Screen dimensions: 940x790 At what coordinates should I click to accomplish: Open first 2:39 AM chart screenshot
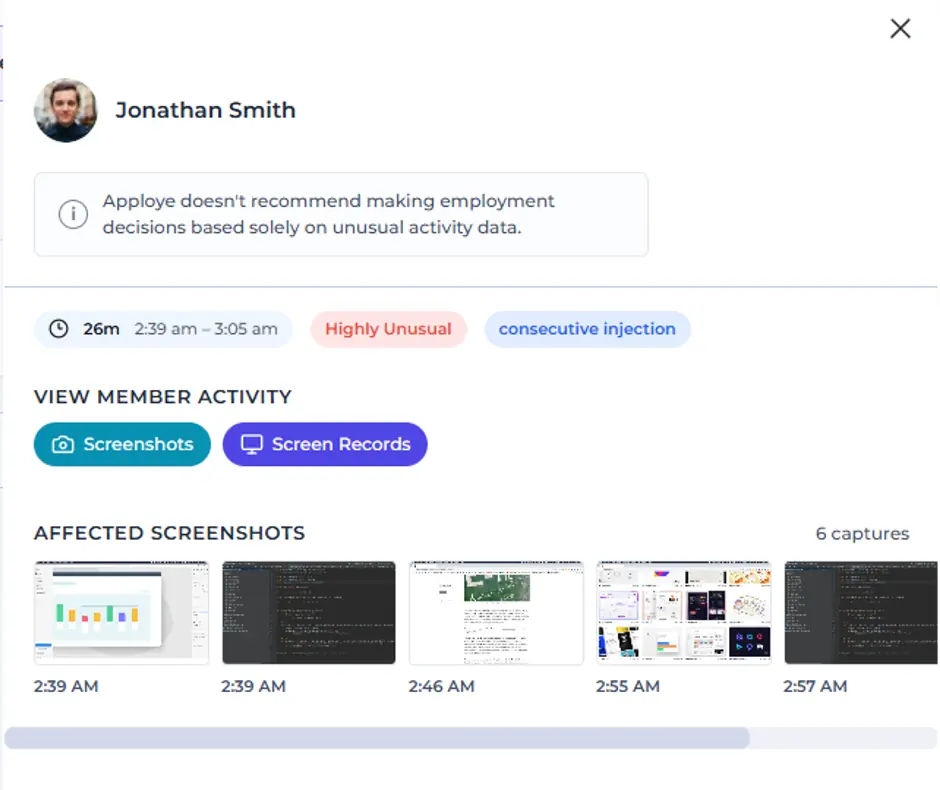pyautogui.click(x=122, y=613)
